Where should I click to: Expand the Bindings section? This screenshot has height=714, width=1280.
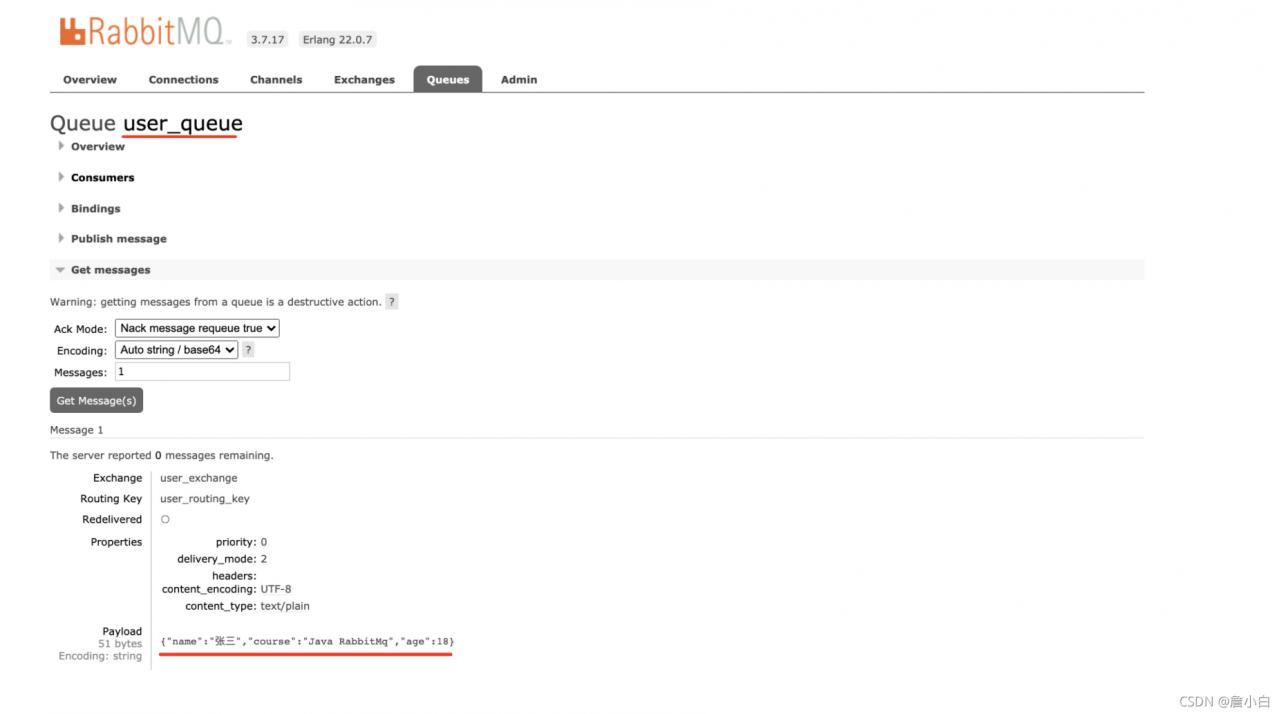pos(95,209)
